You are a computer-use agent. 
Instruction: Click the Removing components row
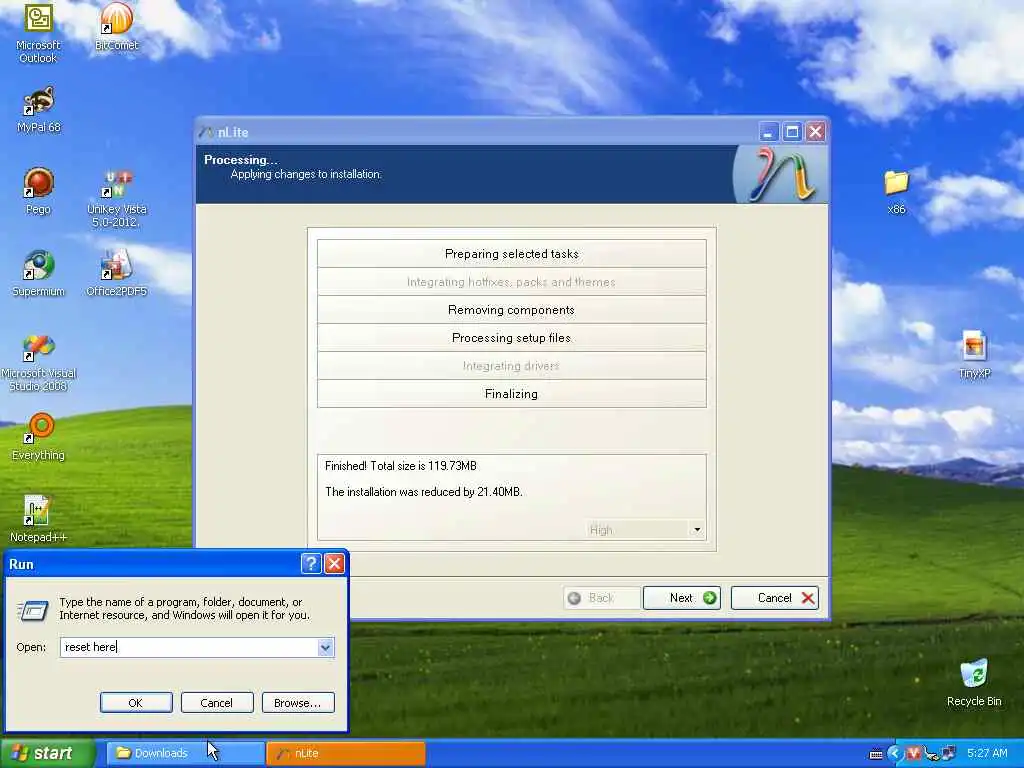[x=511, y=310]
